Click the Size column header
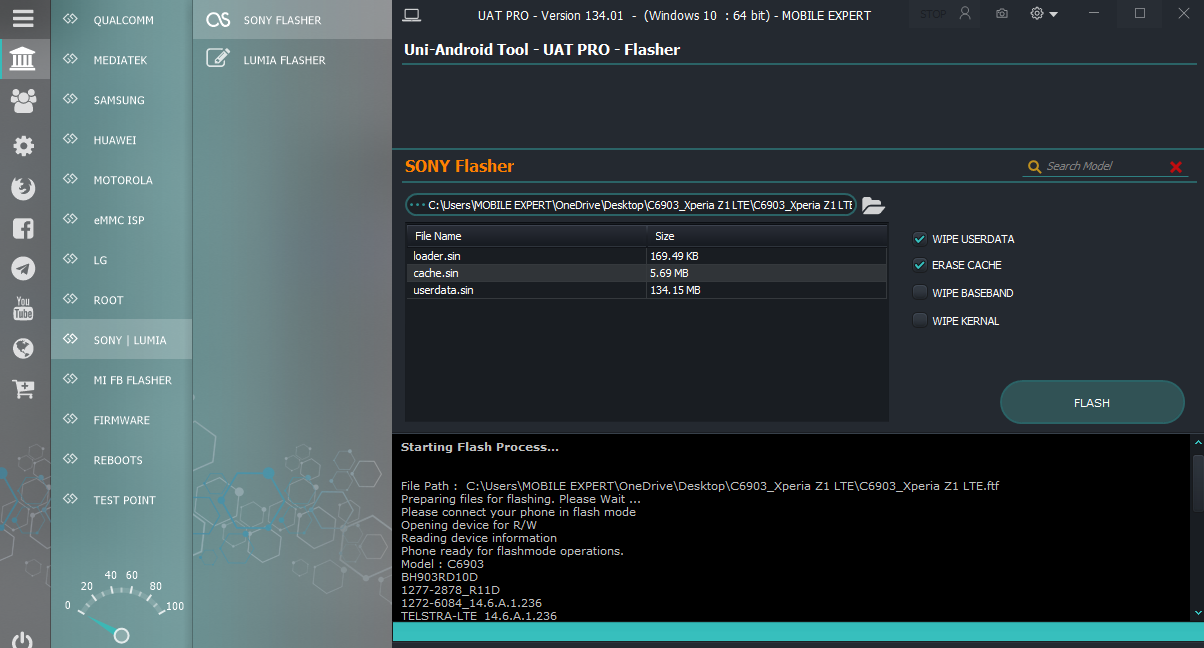Image resolution: width=1204 pixels, height=648 pixels. 767,236
